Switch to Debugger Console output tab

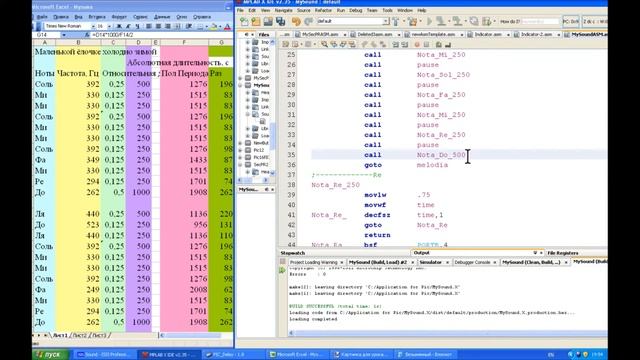(472, 262)
